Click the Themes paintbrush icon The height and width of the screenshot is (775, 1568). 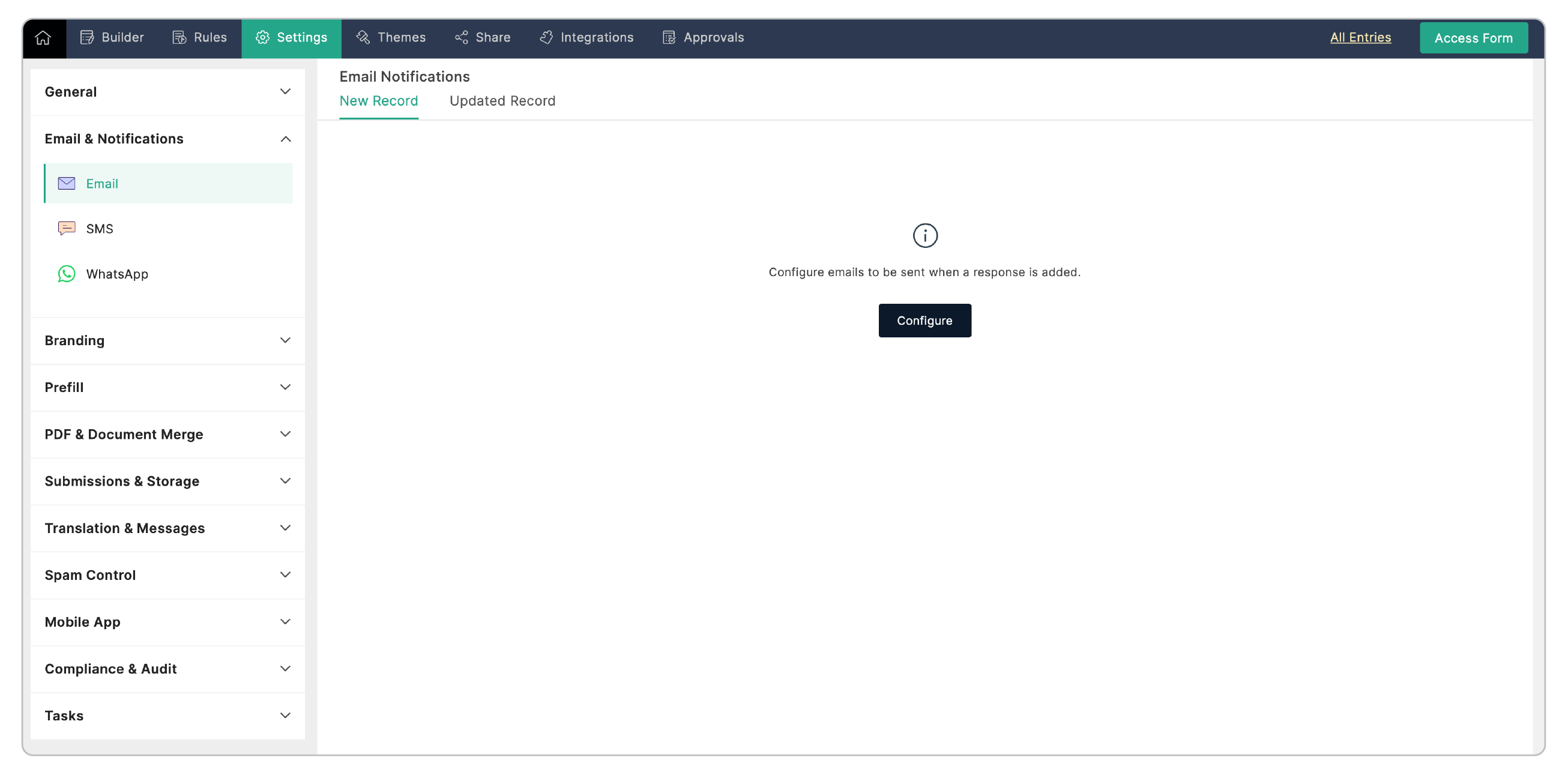click(363, 38)
